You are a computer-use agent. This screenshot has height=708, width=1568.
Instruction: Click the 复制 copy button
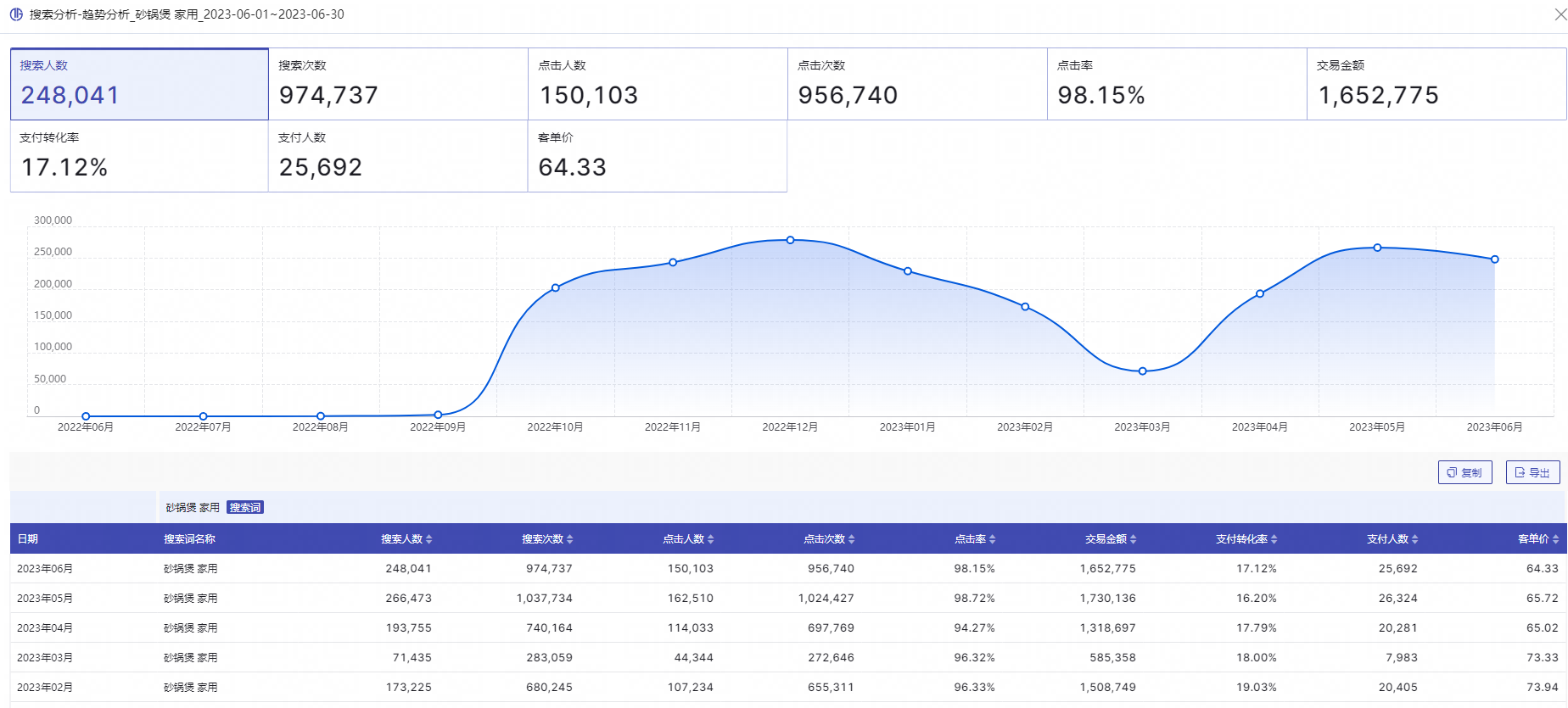click(x=1464, y=472)
